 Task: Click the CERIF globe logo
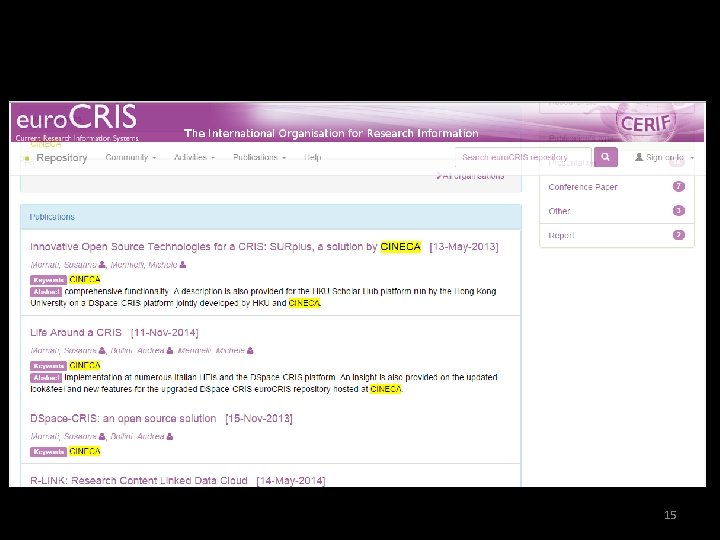coord(646,122)
